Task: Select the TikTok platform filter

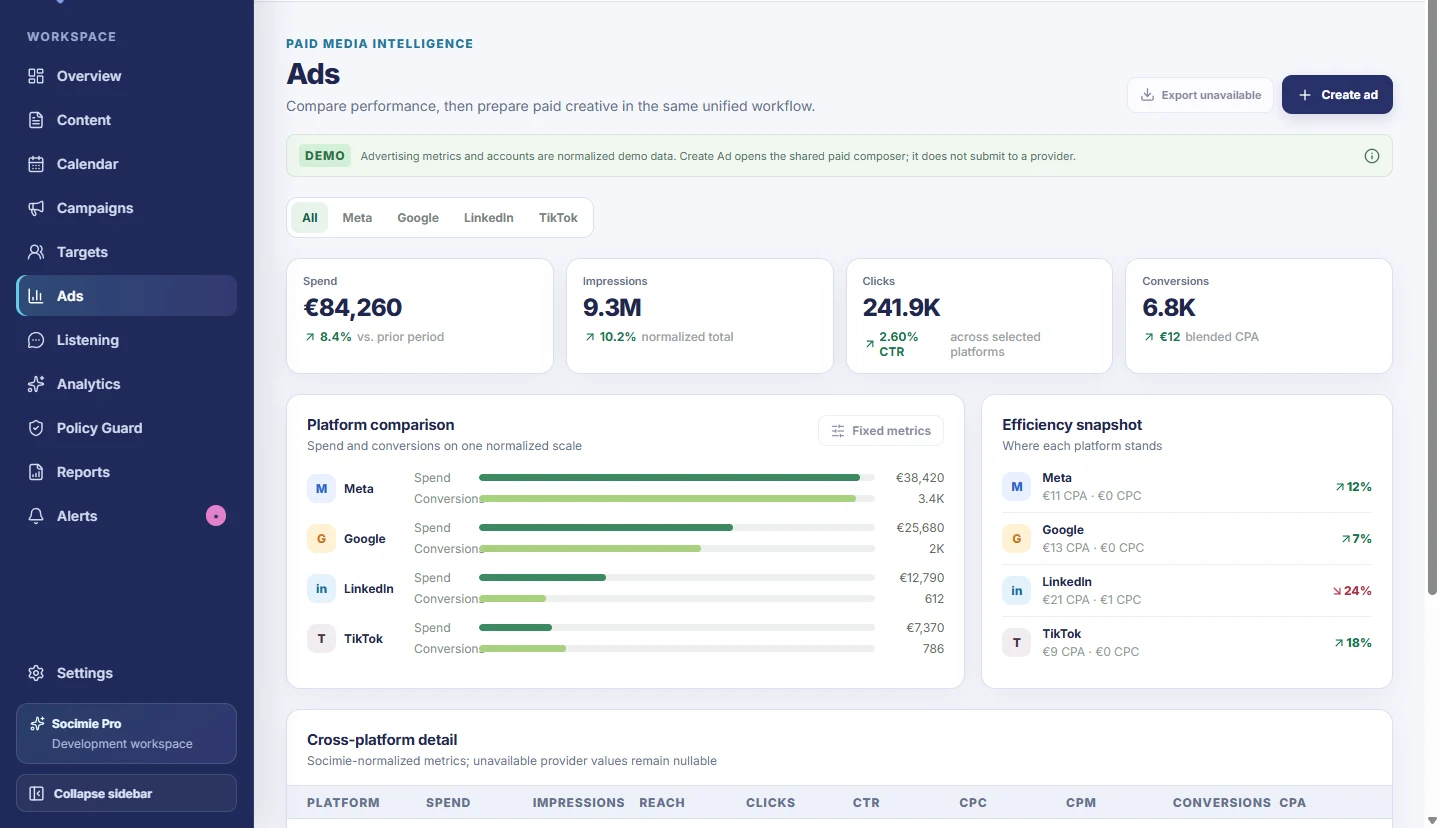Action: coord(558,217)
